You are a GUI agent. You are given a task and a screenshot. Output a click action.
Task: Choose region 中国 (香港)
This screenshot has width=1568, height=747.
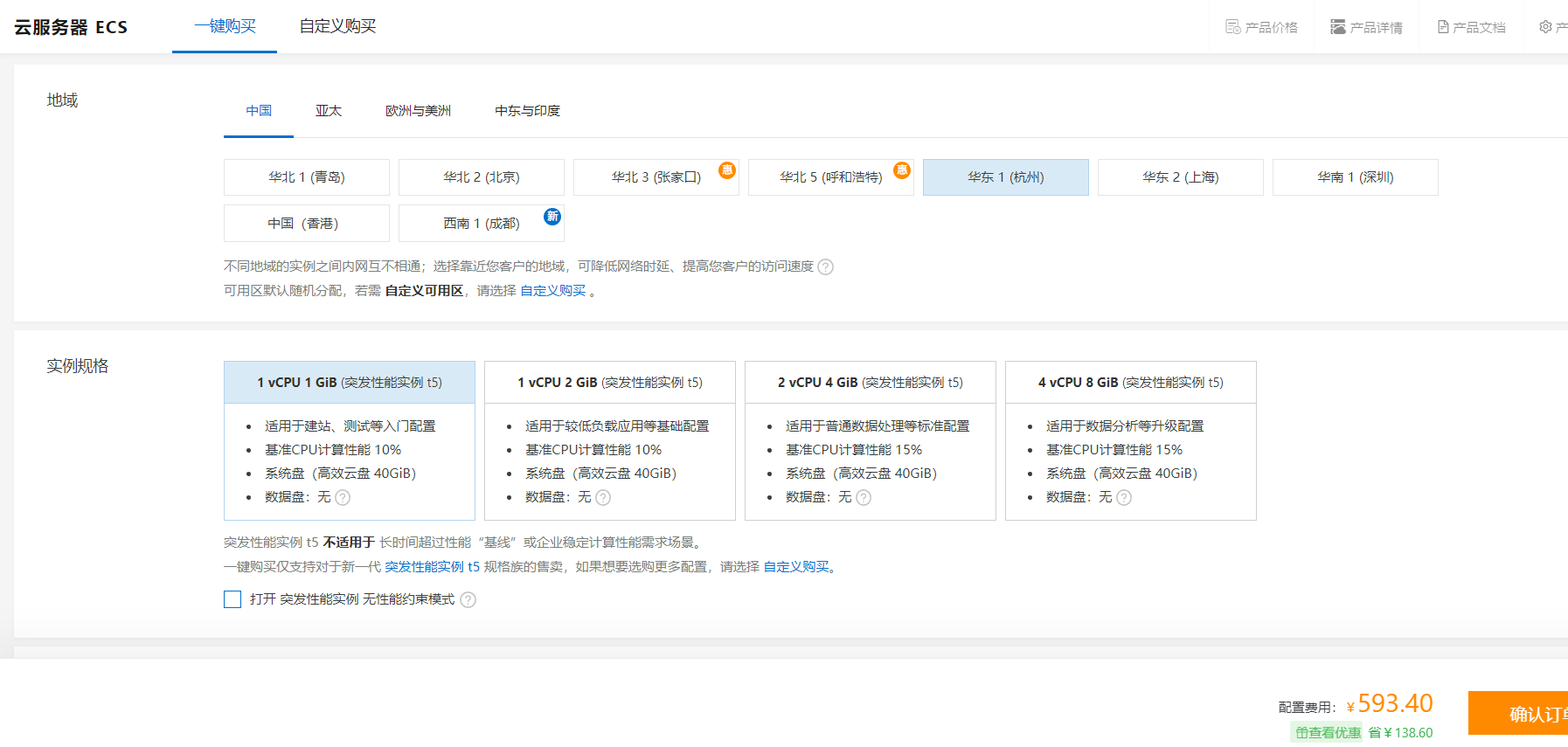(307, 223)
